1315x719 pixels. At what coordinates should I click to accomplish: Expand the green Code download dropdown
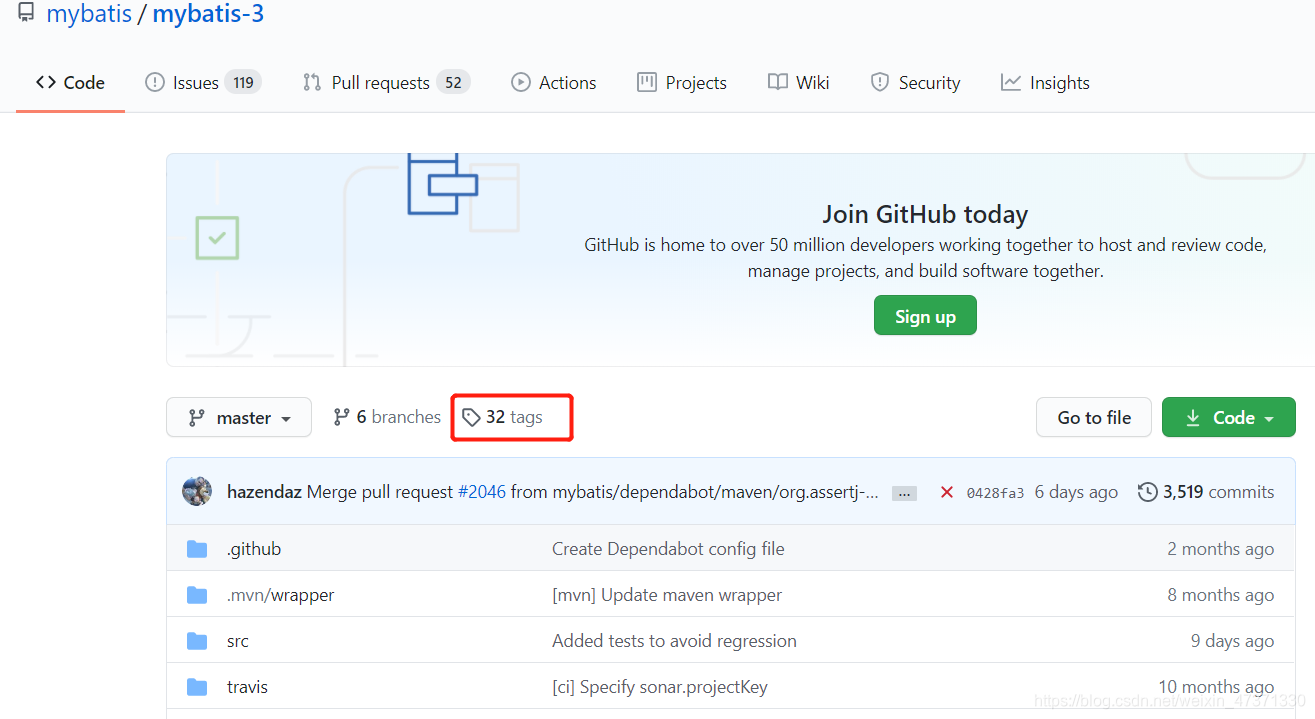[1229, 418]
